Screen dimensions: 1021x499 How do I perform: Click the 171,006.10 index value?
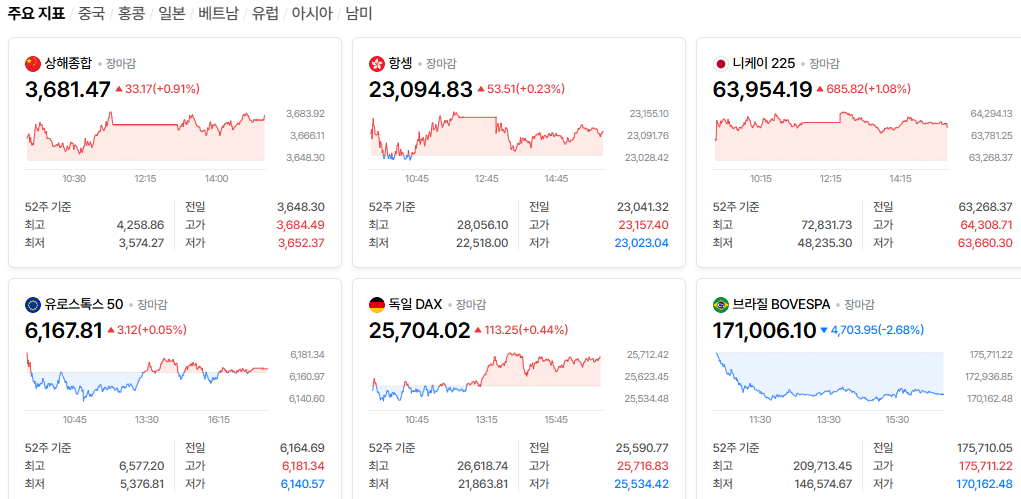coord(764,330)
